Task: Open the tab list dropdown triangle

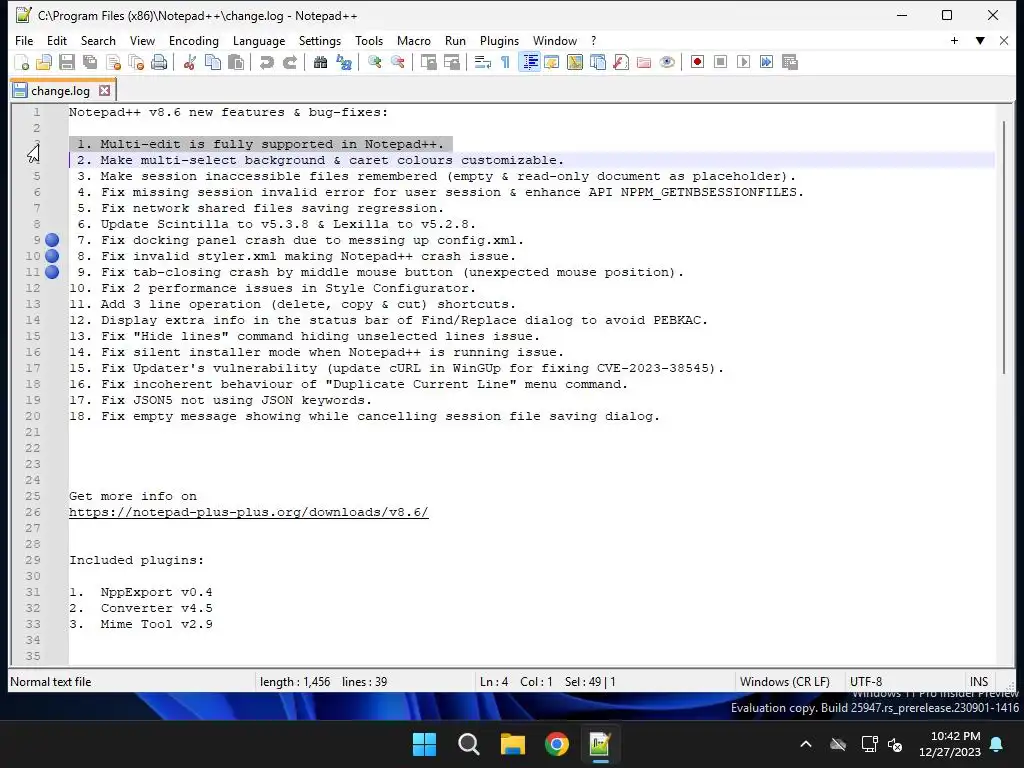Action: coord(980,40)
